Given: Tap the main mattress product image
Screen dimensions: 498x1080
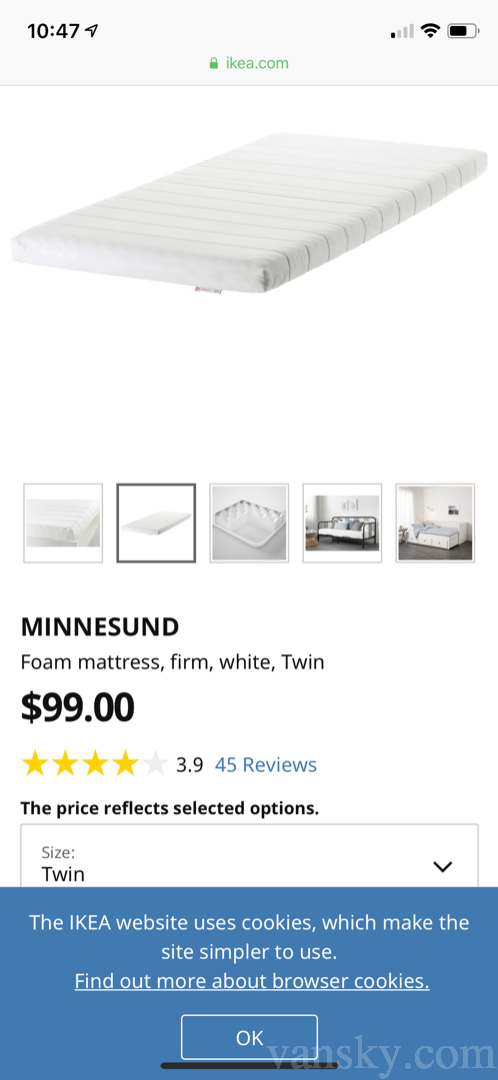Looking at the screenshot, I should [249, 214].
